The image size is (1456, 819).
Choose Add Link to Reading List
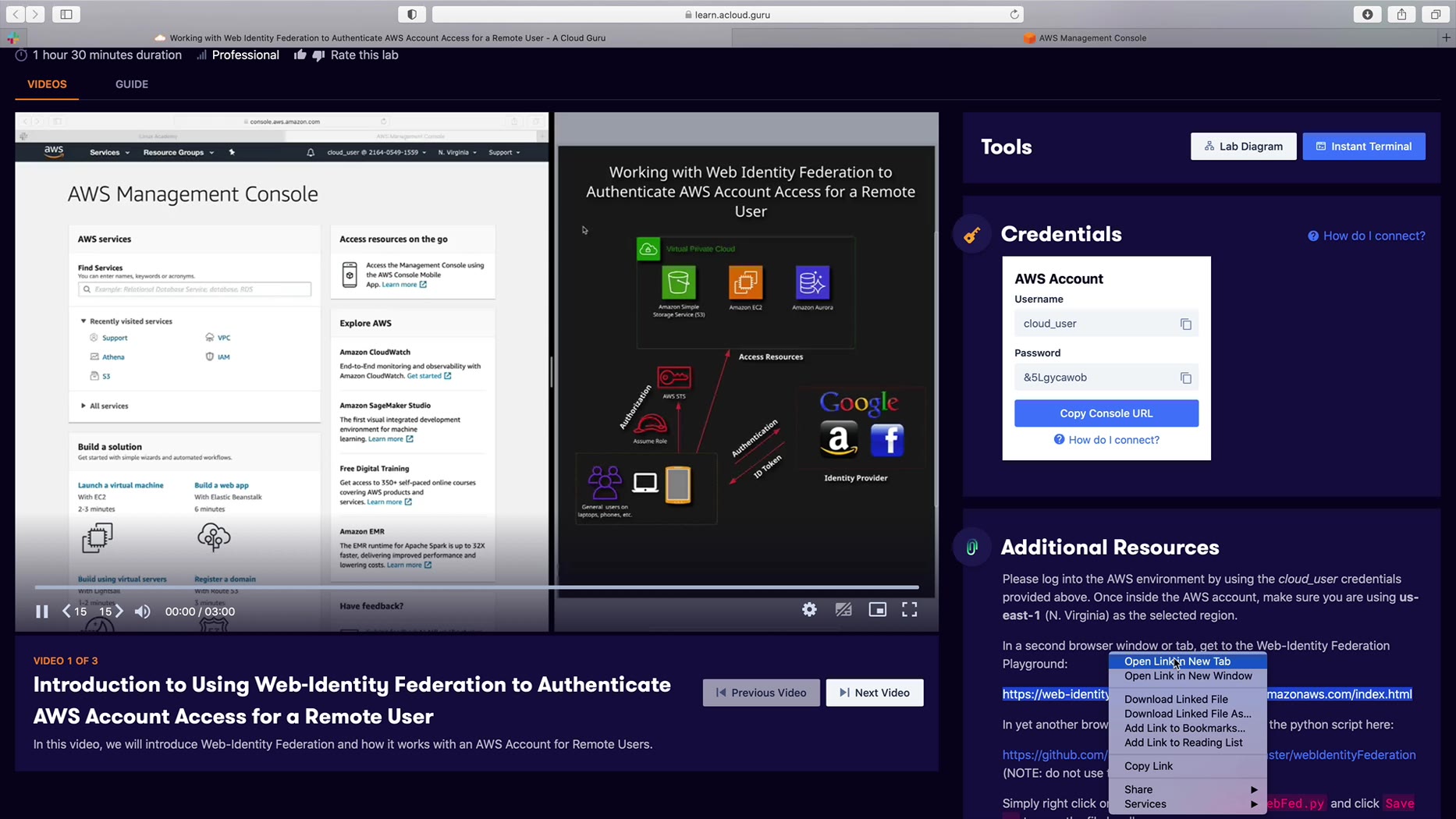pyautogui.click(x=1188, y=743)
